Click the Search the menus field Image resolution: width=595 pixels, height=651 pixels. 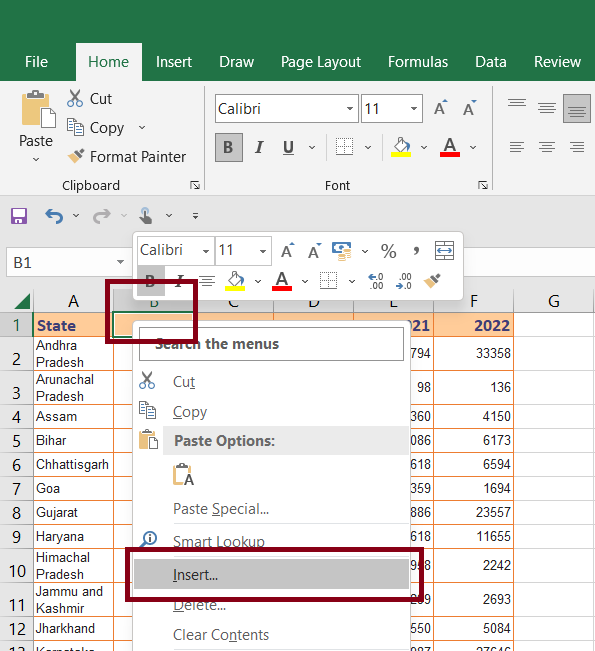[272, 344]
